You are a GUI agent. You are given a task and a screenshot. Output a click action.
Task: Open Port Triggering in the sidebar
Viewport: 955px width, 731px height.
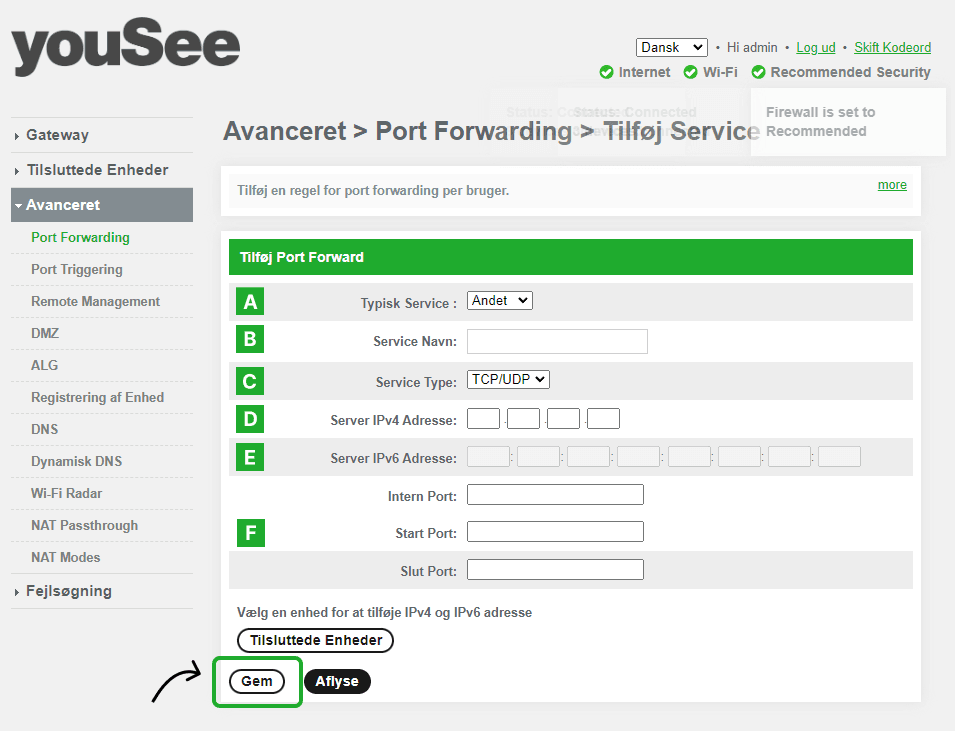click(x=77, y=269)
